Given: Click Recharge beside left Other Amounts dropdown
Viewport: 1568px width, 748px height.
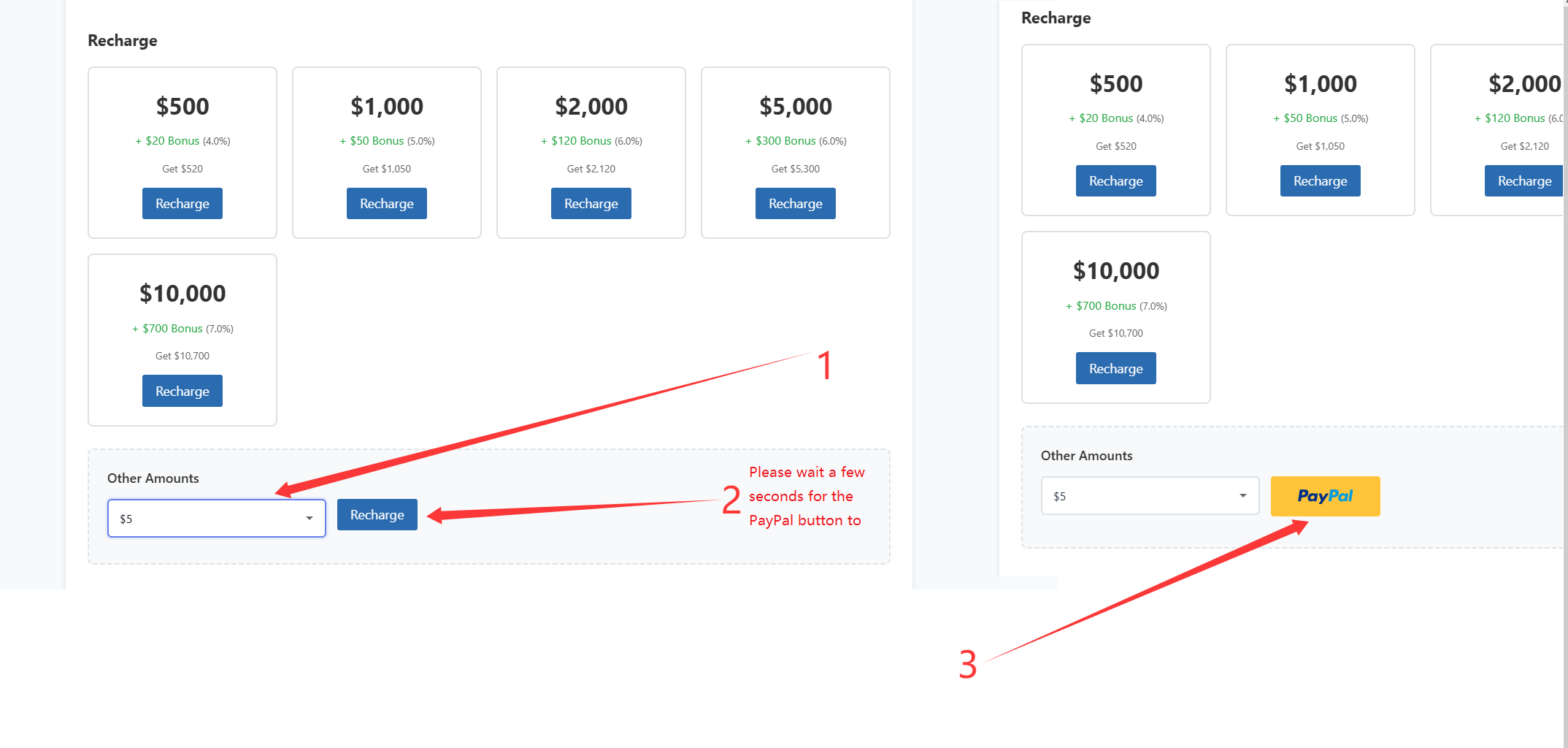Looking at the screenshot, I should pos(377,515).
